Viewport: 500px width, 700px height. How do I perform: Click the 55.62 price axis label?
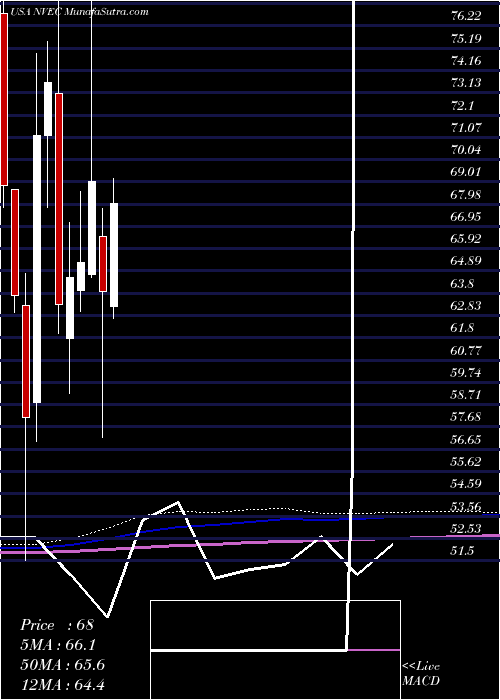point(466,461)
